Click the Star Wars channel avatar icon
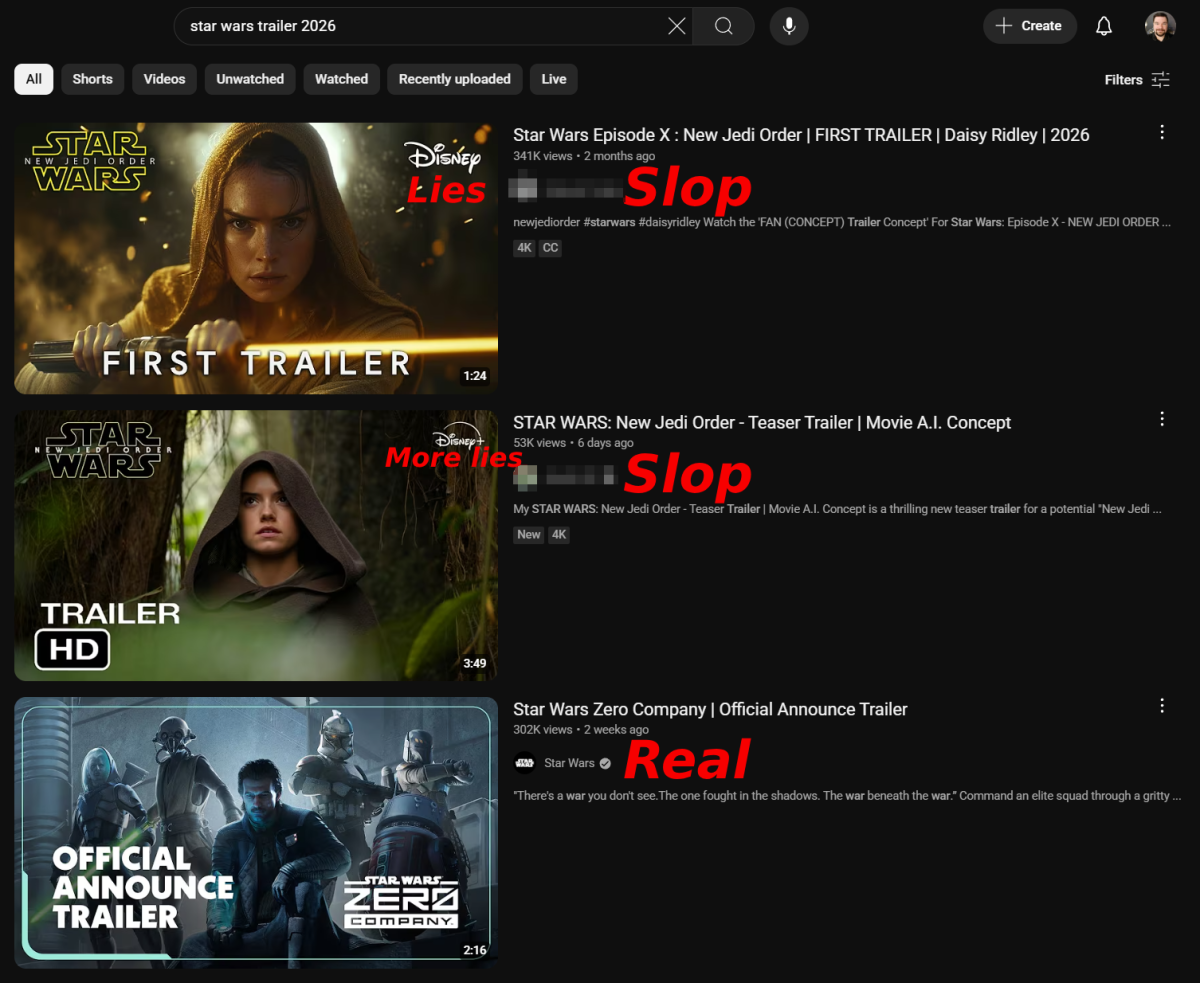Screen dimensions: 1200x983 525,763
